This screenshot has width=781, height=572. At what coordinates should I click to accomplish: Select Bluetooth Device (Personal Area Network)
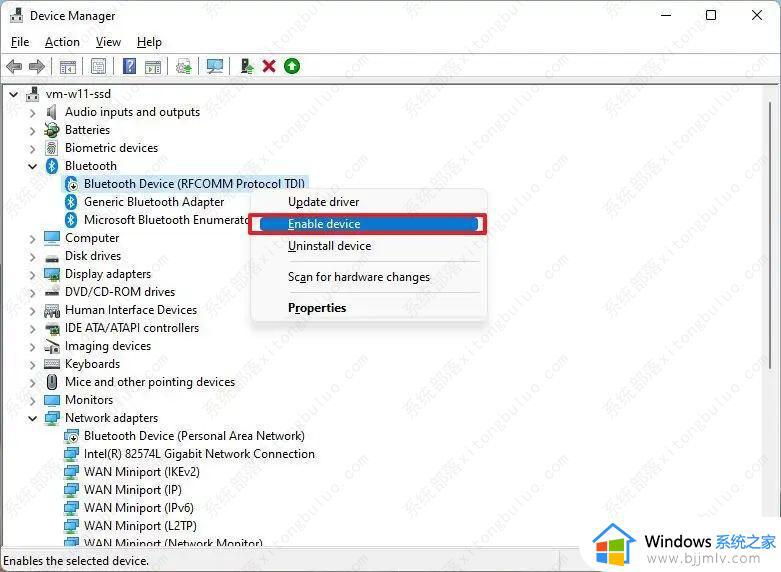pyautogui.click(x=194, y=436)
